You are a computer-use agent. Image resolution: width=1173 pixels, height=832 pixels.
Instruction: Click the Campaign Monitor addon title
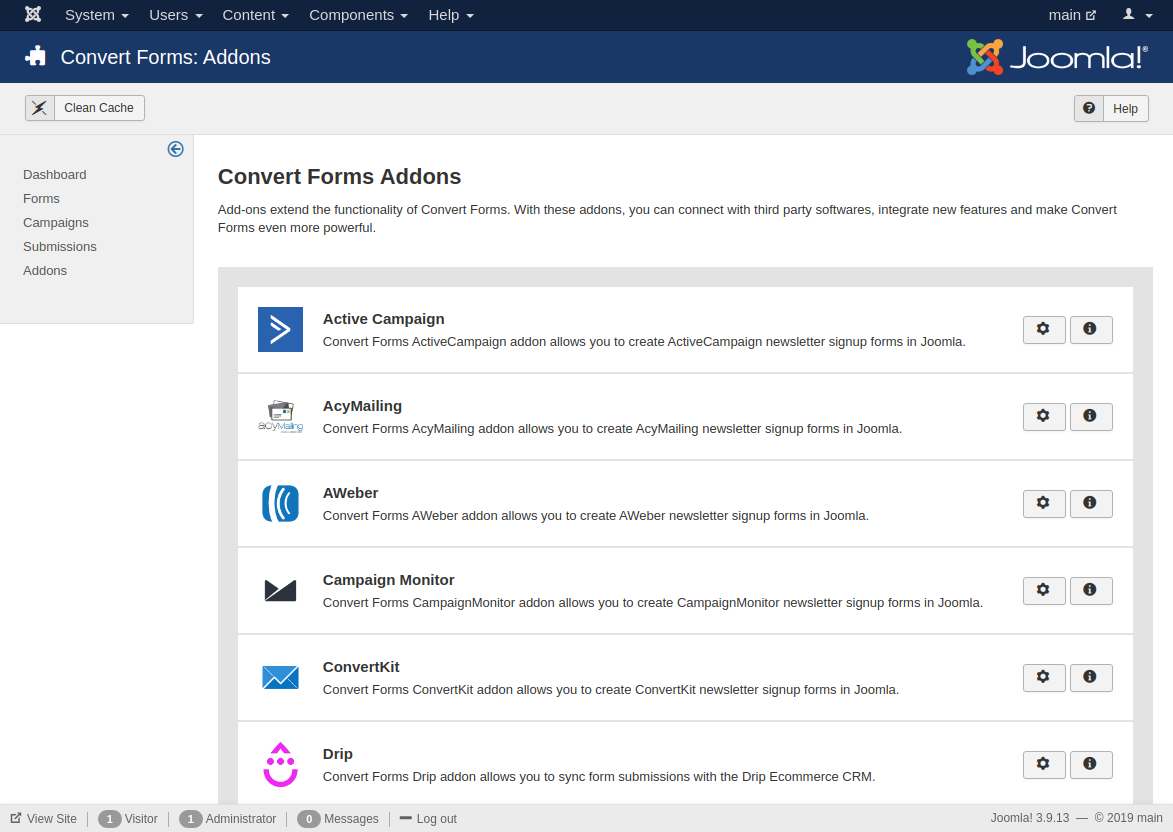coord(388,580)
